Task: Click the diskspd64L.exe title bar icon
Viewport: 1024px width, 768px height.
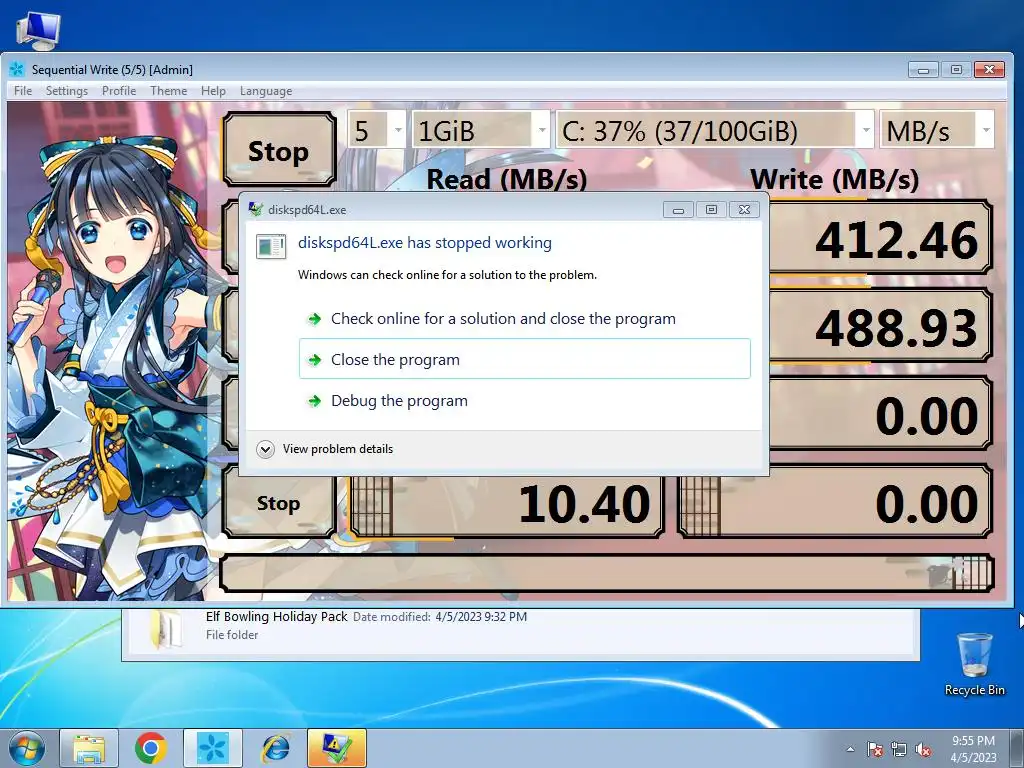Action: coord(256,210)
